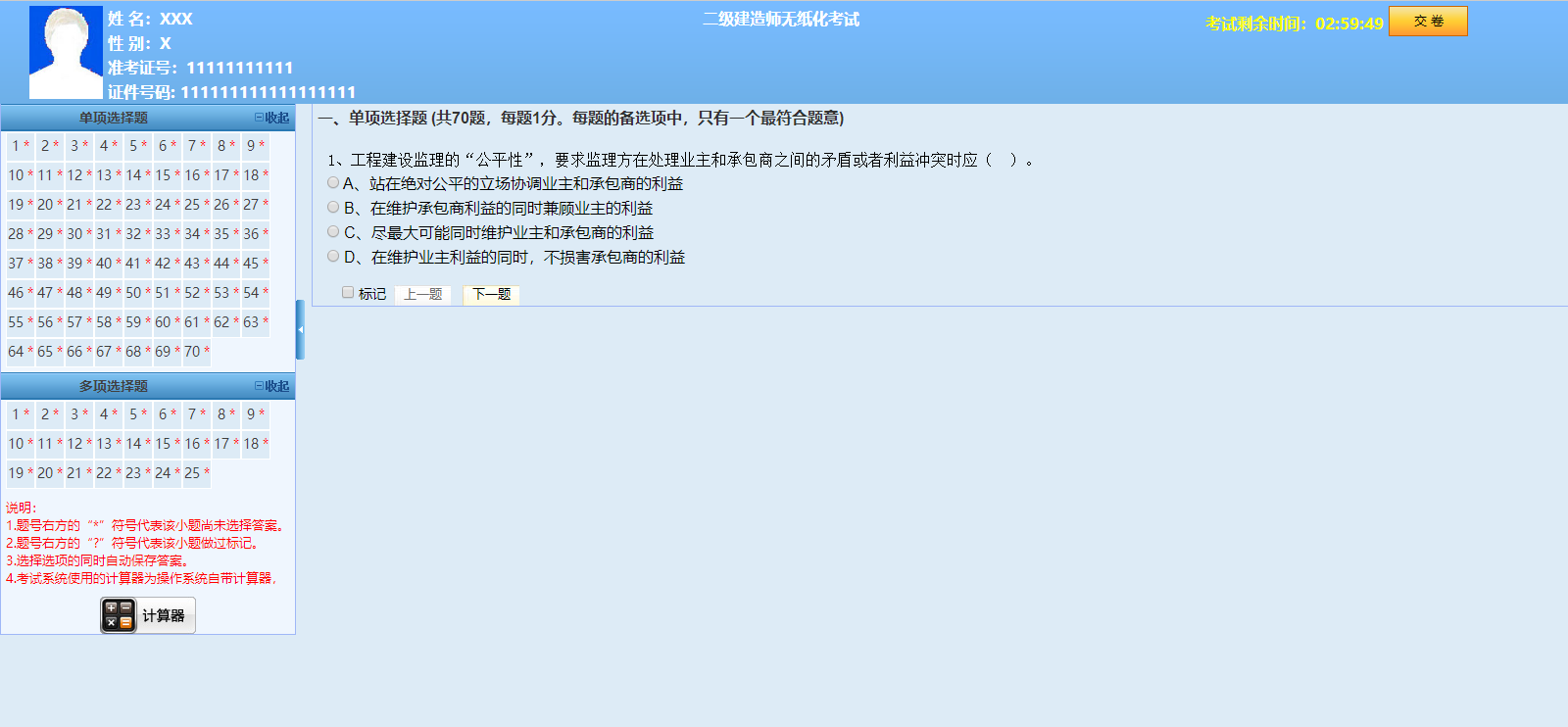Open the calculator icon
This screenshot has width=1568, height=727.
click(119, 615)
